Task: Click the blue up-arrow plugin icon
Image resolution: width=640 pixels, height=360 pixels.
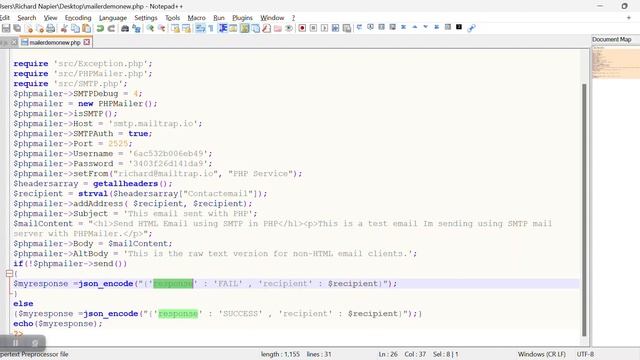Action: click(415, 27)
